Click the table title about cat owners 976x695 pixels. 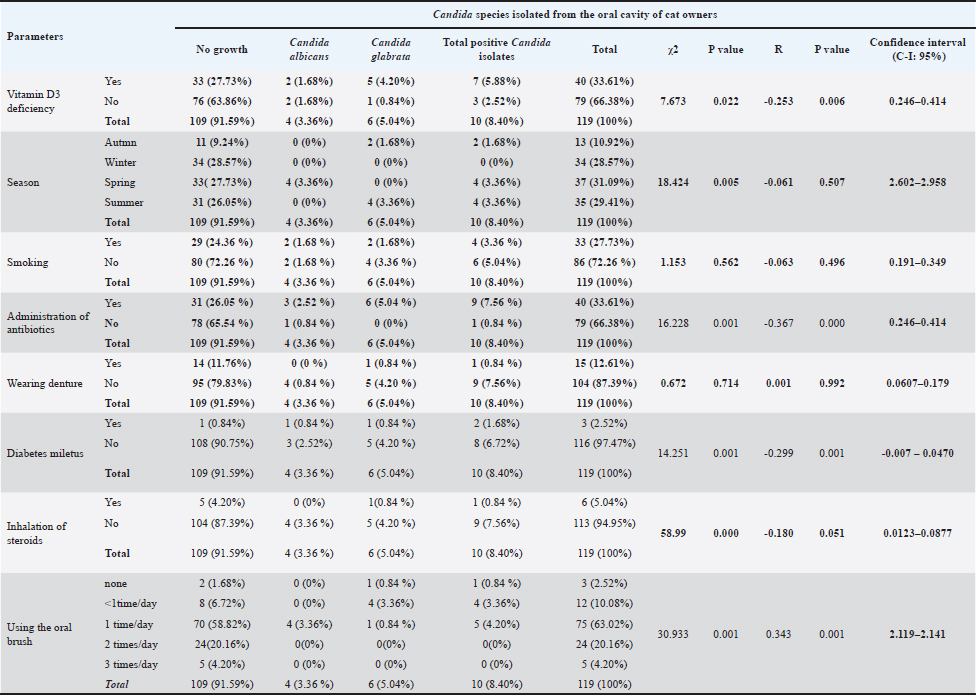click(x=573, y=14)
